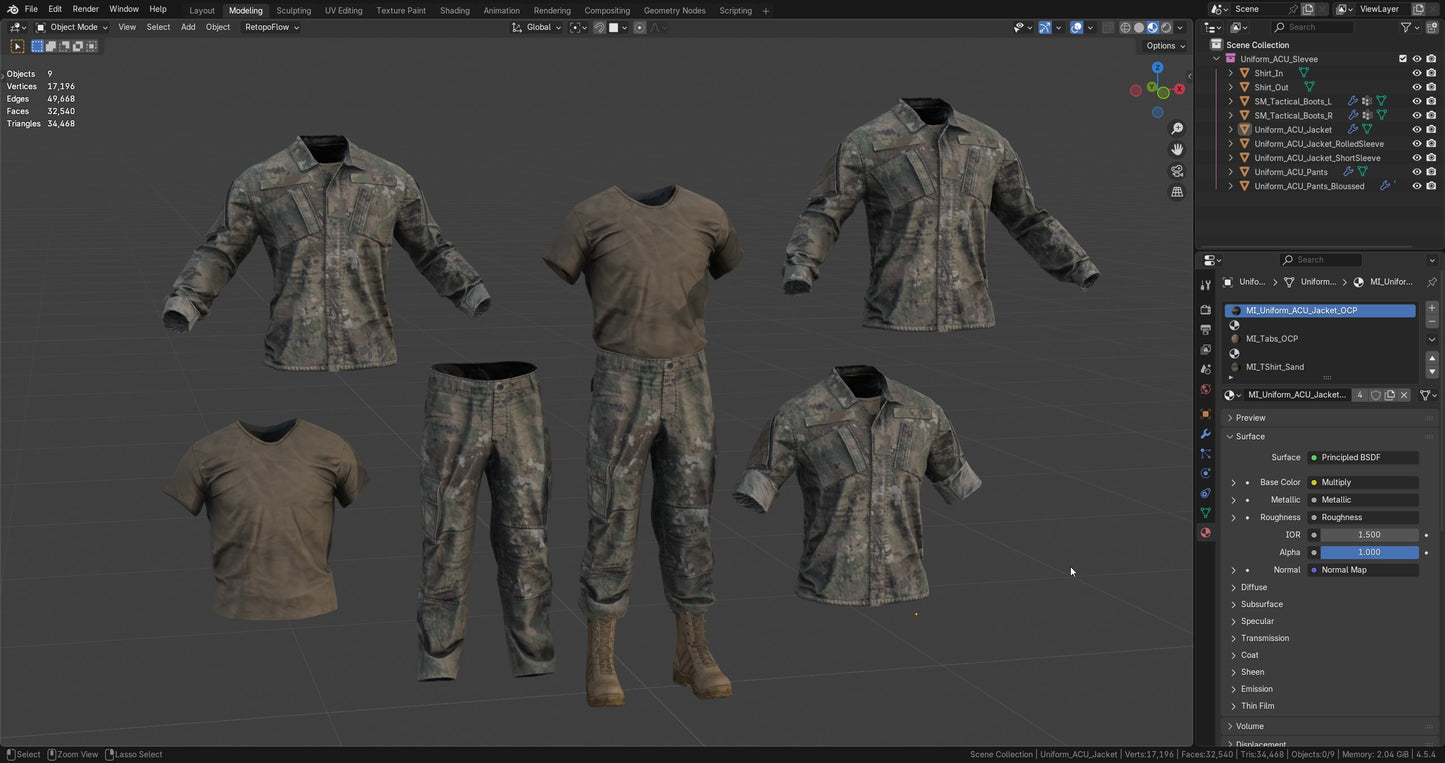Click the viewport zoom magnifier gizmo
The image size is (1445, 763).
coord(1177,128)
